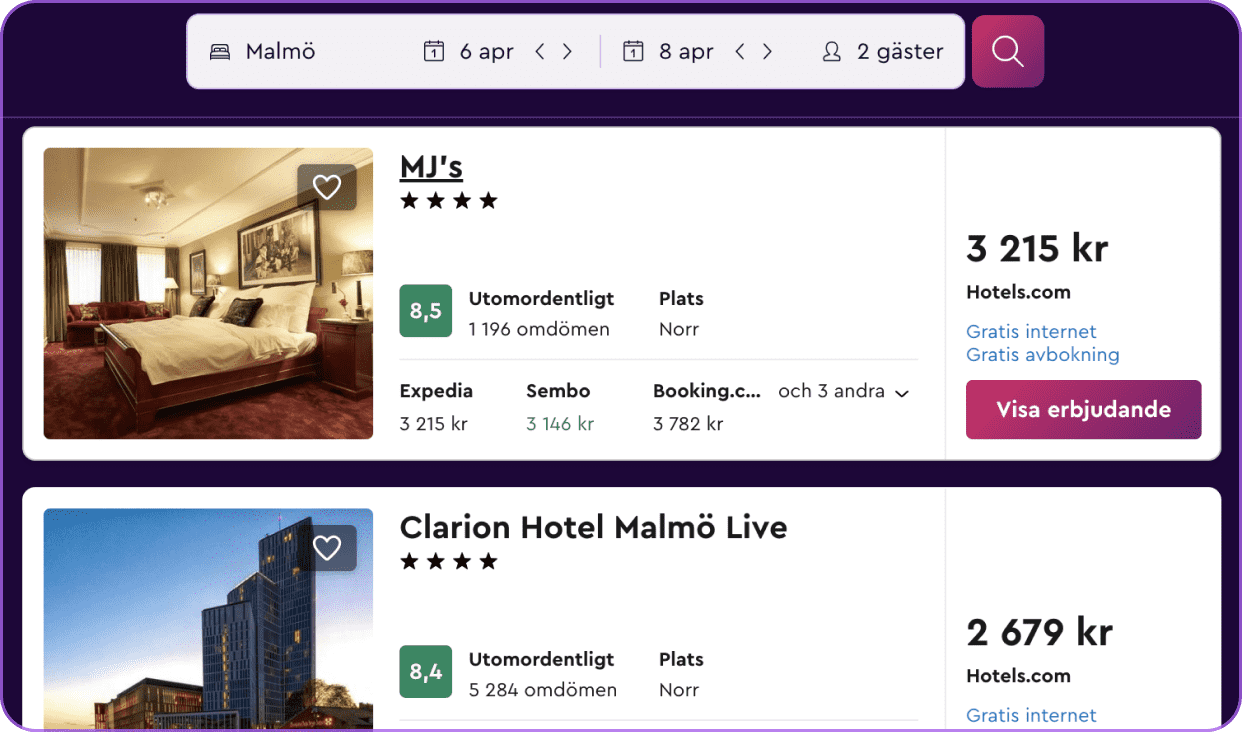Viewport: 1242px width, 732px height.
Task: Click the bed icon beside Malmö
Action: [x=219, y=52]
